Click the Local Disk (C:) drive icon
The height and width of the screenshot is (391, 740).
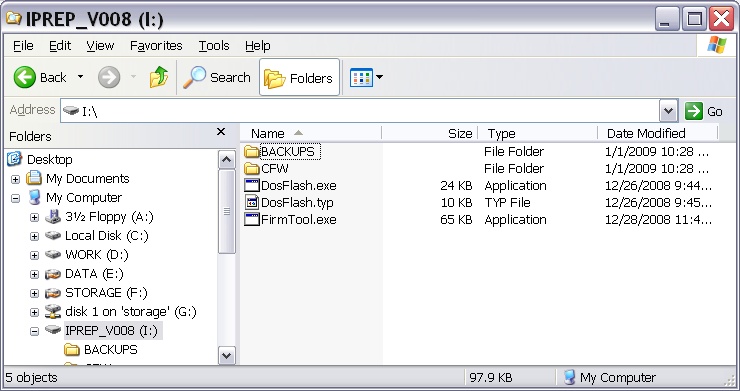point(53,235)
